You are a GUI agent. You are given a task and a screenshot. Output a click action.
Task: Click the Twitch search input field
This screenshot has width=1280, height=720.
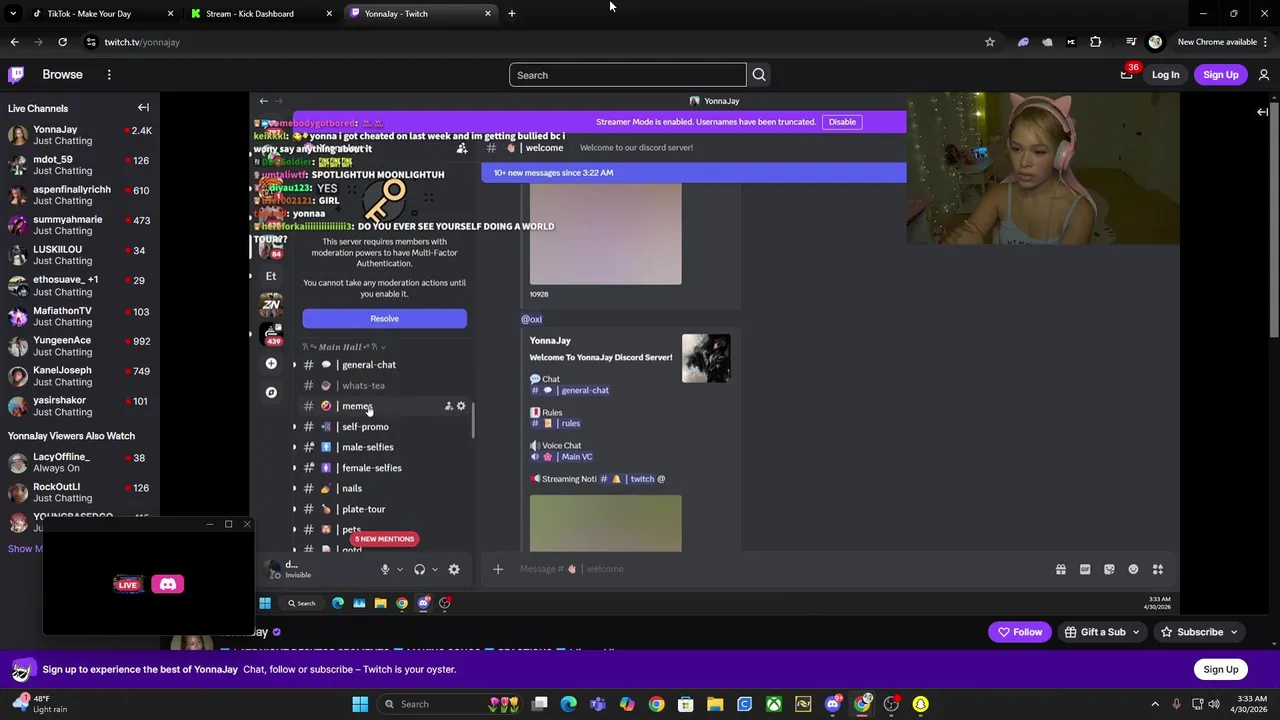[x=628, y=75]
